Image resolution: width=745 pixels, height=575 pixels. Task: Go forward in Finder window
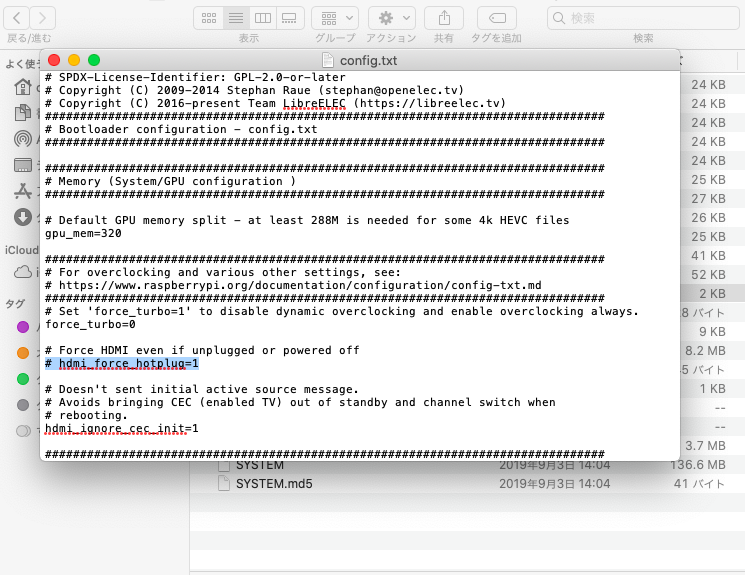tap(43, 18)
